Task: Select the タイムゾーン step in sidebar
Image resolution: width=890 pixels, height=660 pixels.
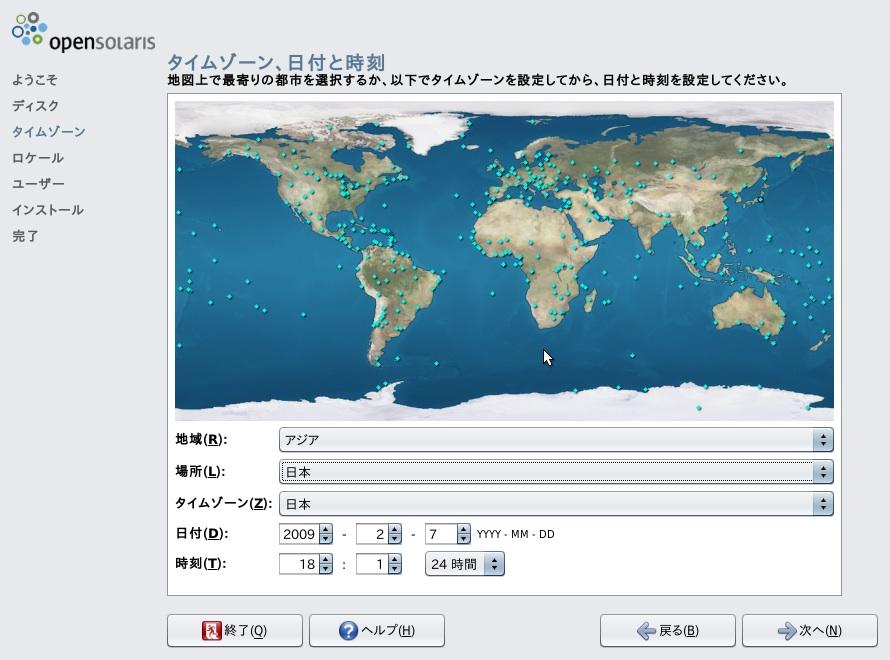Action: point(49,132)
